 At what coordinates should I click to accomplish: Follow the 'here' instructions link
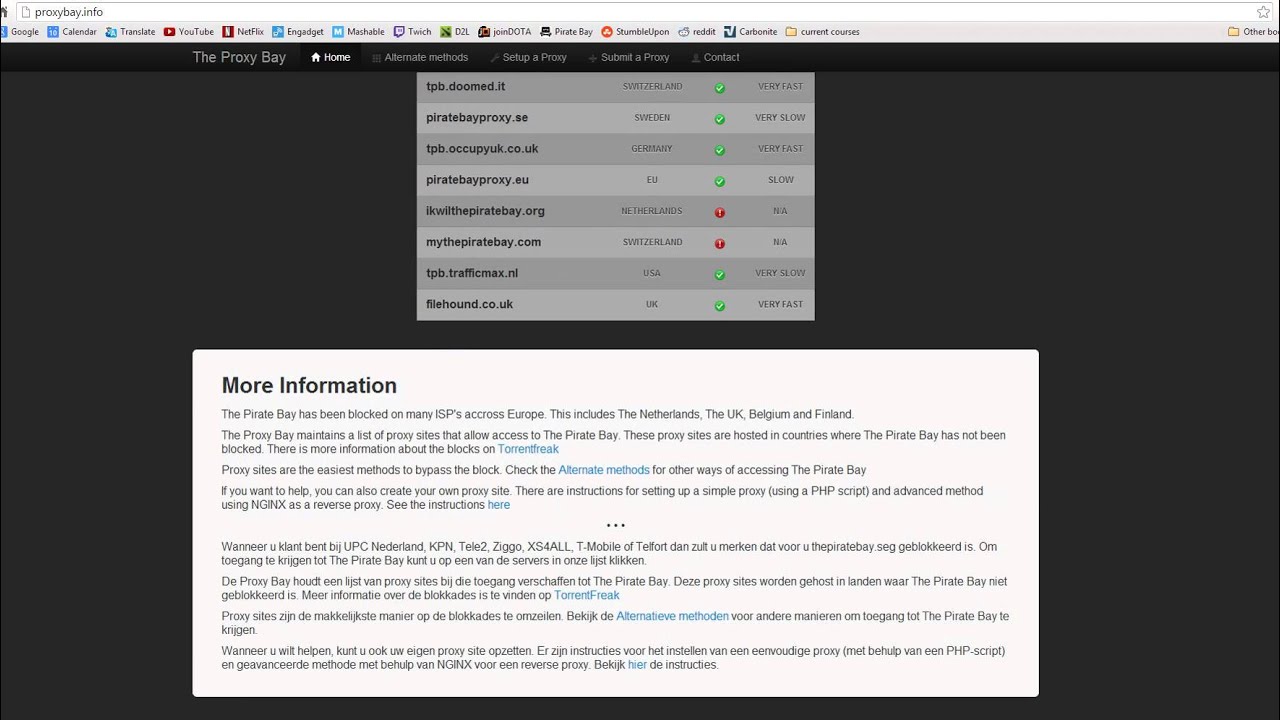(498, 505)
